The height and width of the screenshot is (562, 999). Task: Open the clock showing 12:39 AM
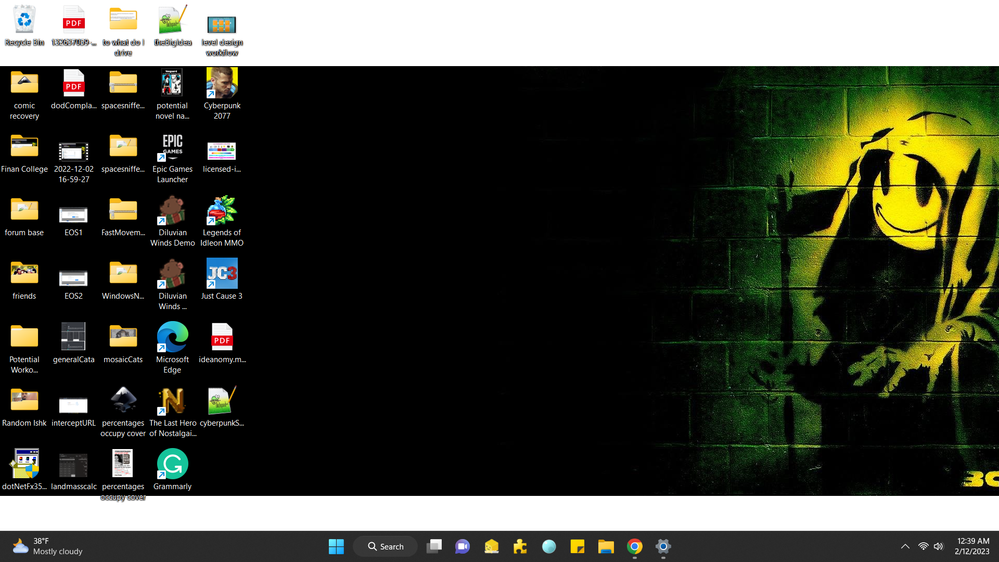click(x=972, y=546)
